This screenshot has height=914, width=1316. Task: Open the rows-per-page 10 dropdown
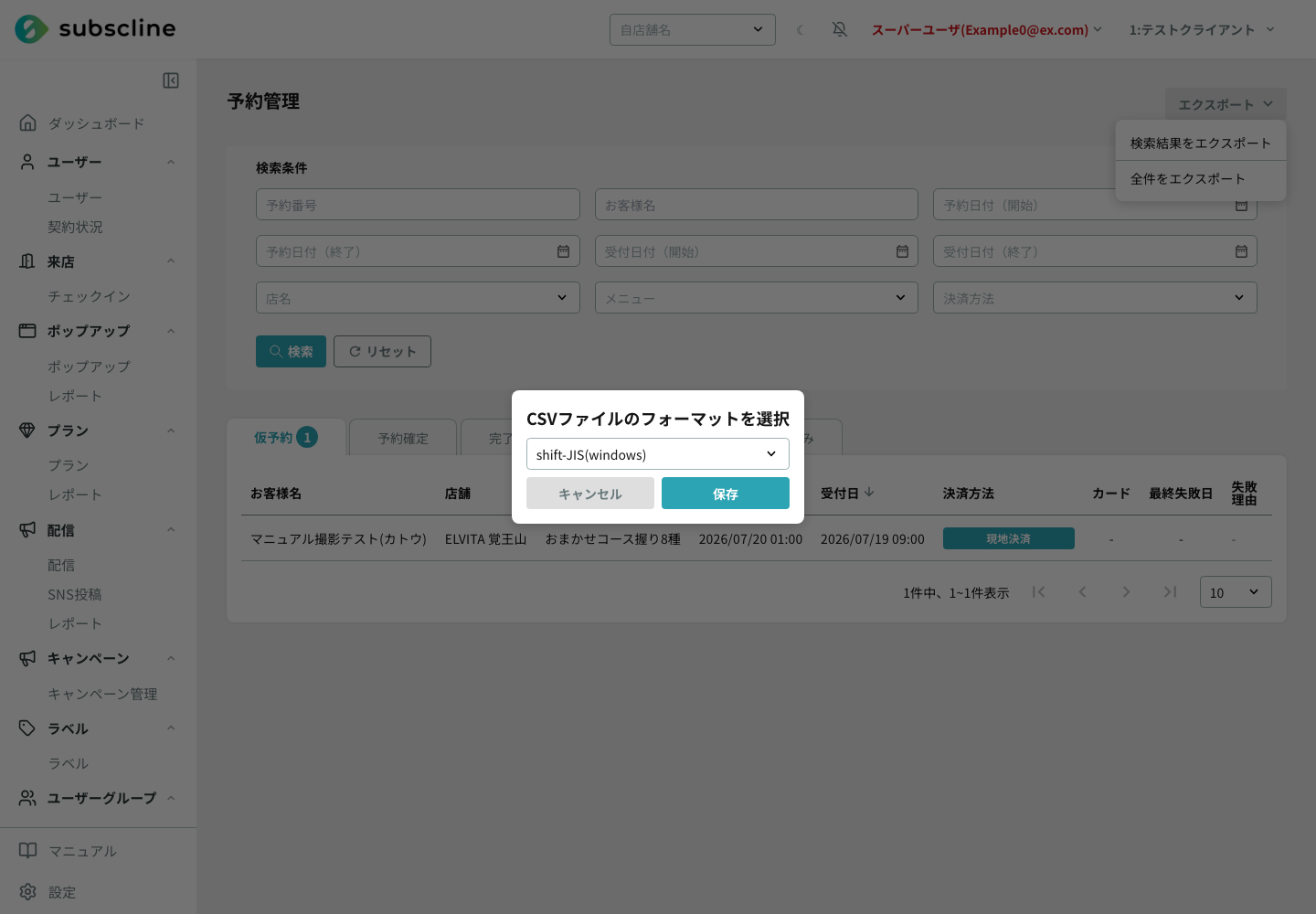pos(1236,592)
